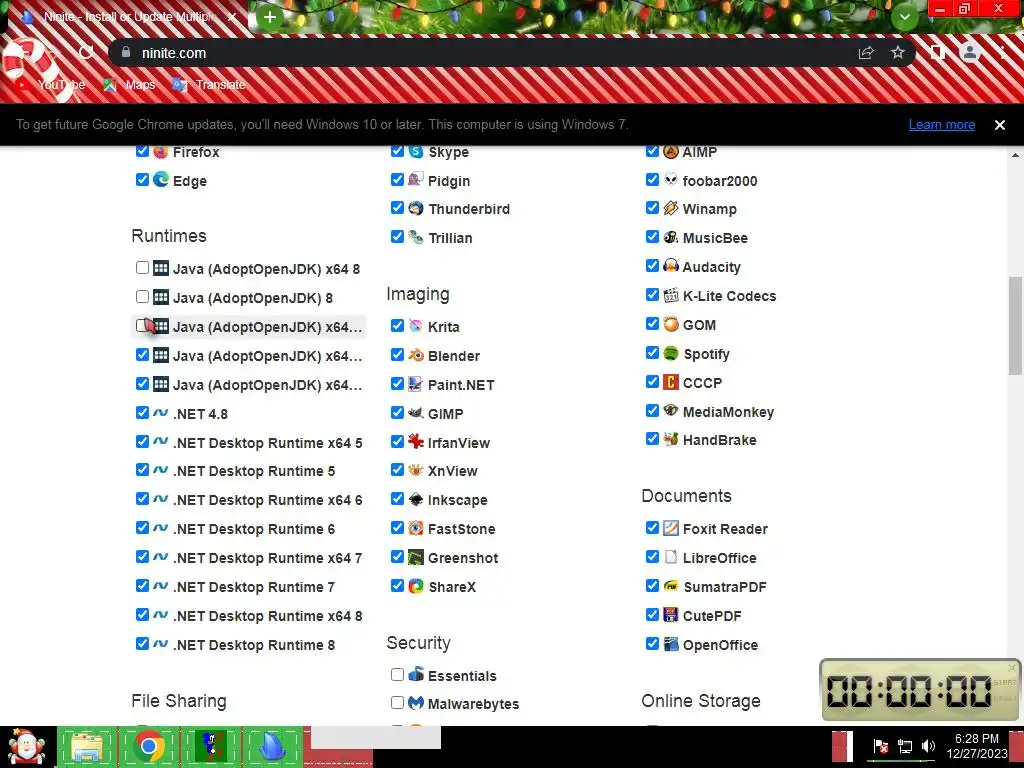1024x768 pixels.
Task: Click the CCCP icon
Action: click(671, 382)
